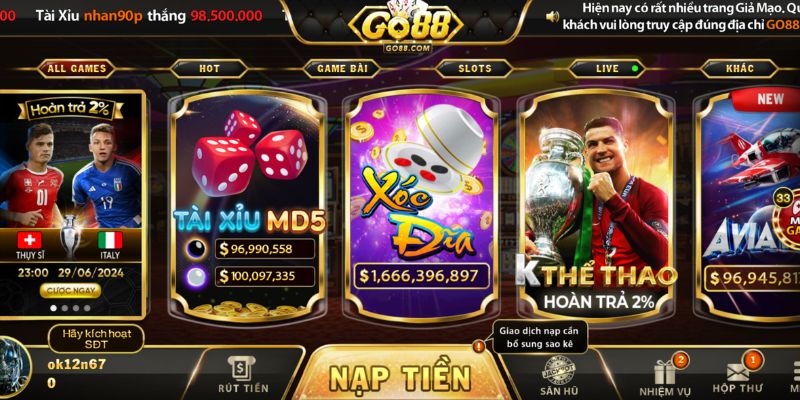The height and width of the screenshot is (400, 800).
Task: Open the Hộp Thư mailbox icon
Action: tap(738, 372)
